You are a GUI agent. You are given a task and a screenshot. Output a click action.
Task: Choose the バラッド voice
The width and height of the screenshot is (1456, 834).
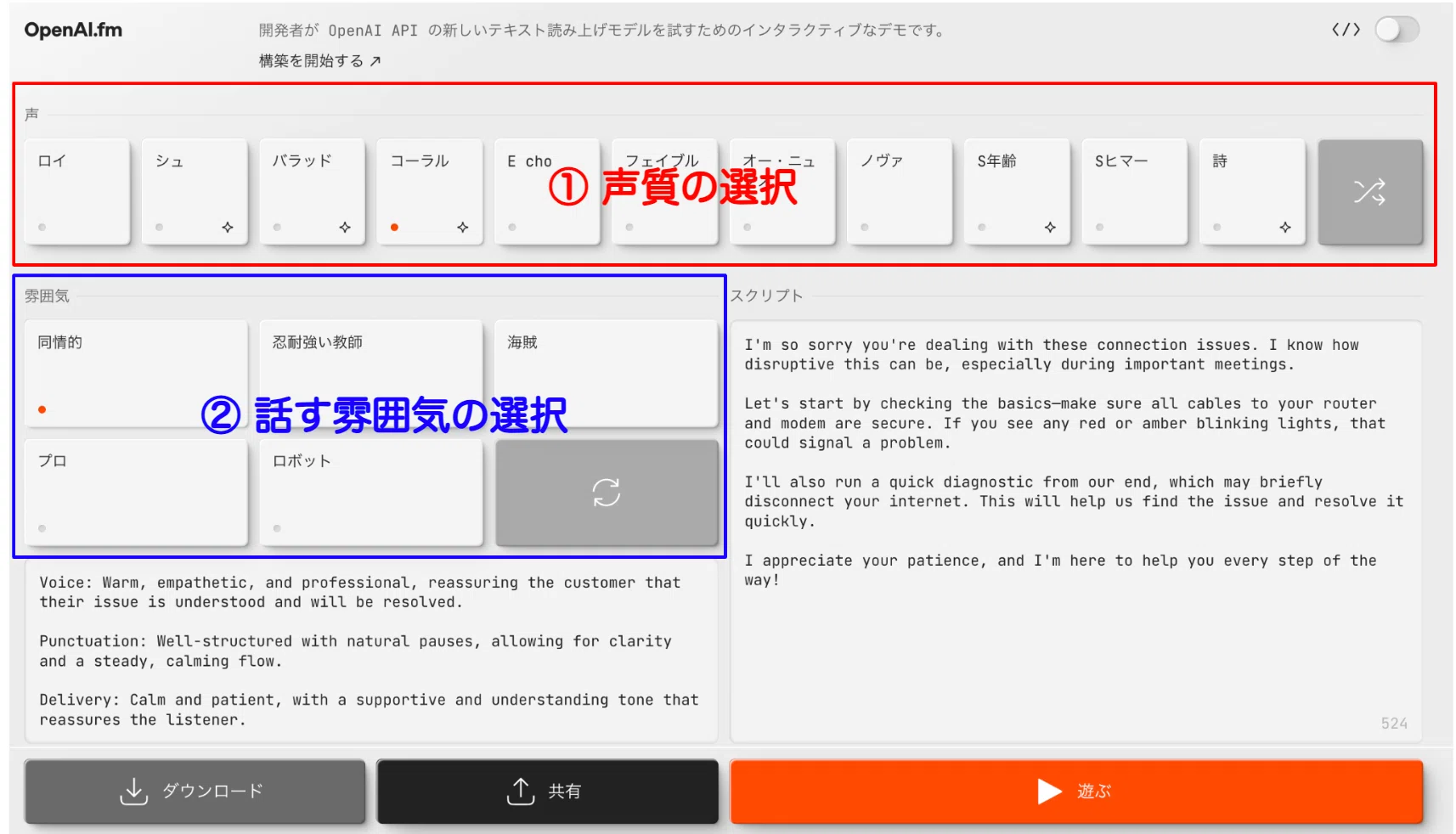[x=312, y=192]
